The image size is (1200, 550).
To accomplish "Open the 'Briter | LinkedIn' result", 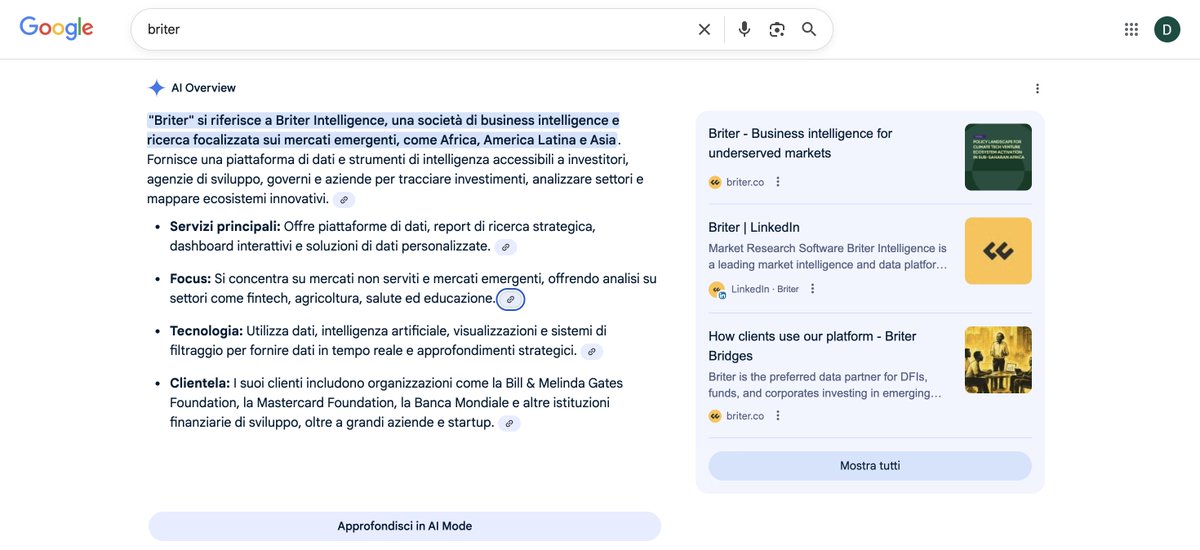I will tap(754, 227).
